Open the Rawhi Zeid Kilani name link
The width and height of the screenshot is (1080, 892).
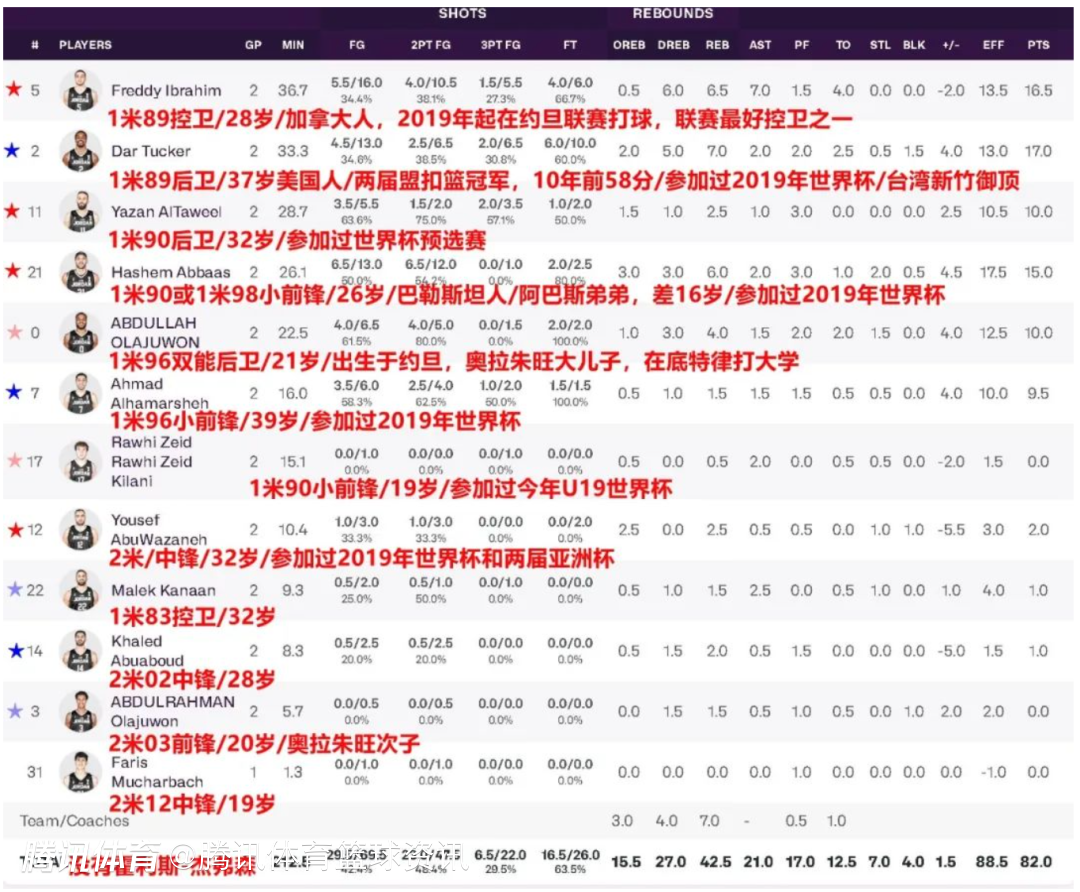152,461
